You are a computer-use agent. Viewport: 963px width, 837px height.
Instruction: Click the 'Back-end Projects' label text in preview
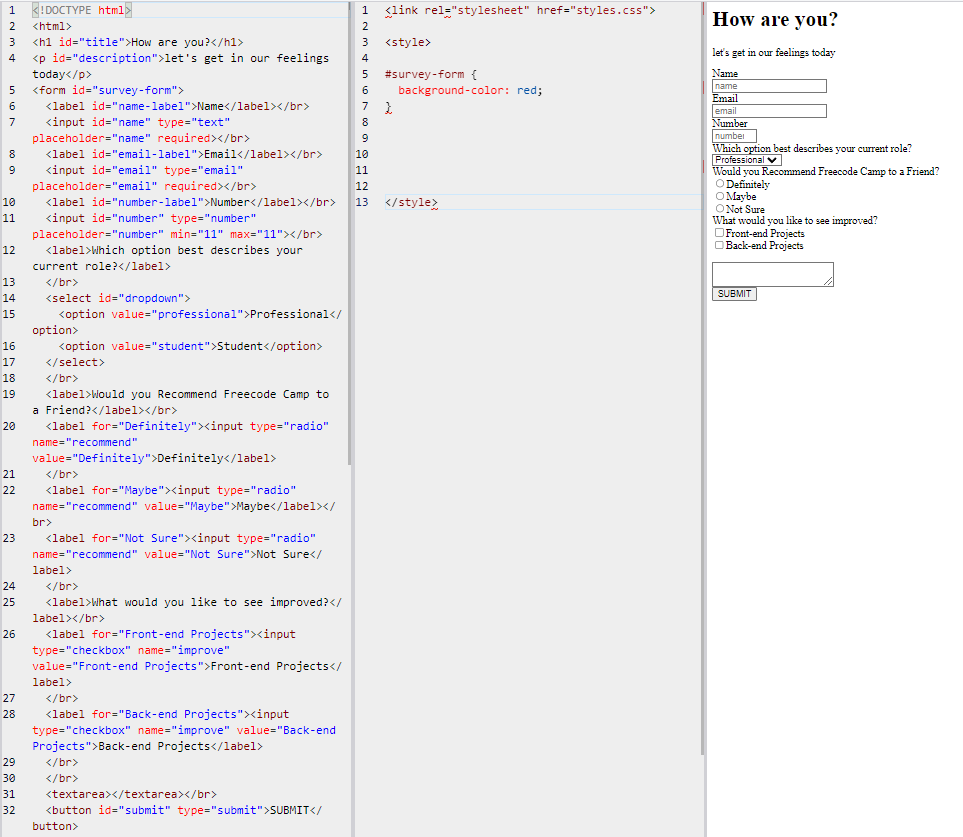(x=765, y=246)
